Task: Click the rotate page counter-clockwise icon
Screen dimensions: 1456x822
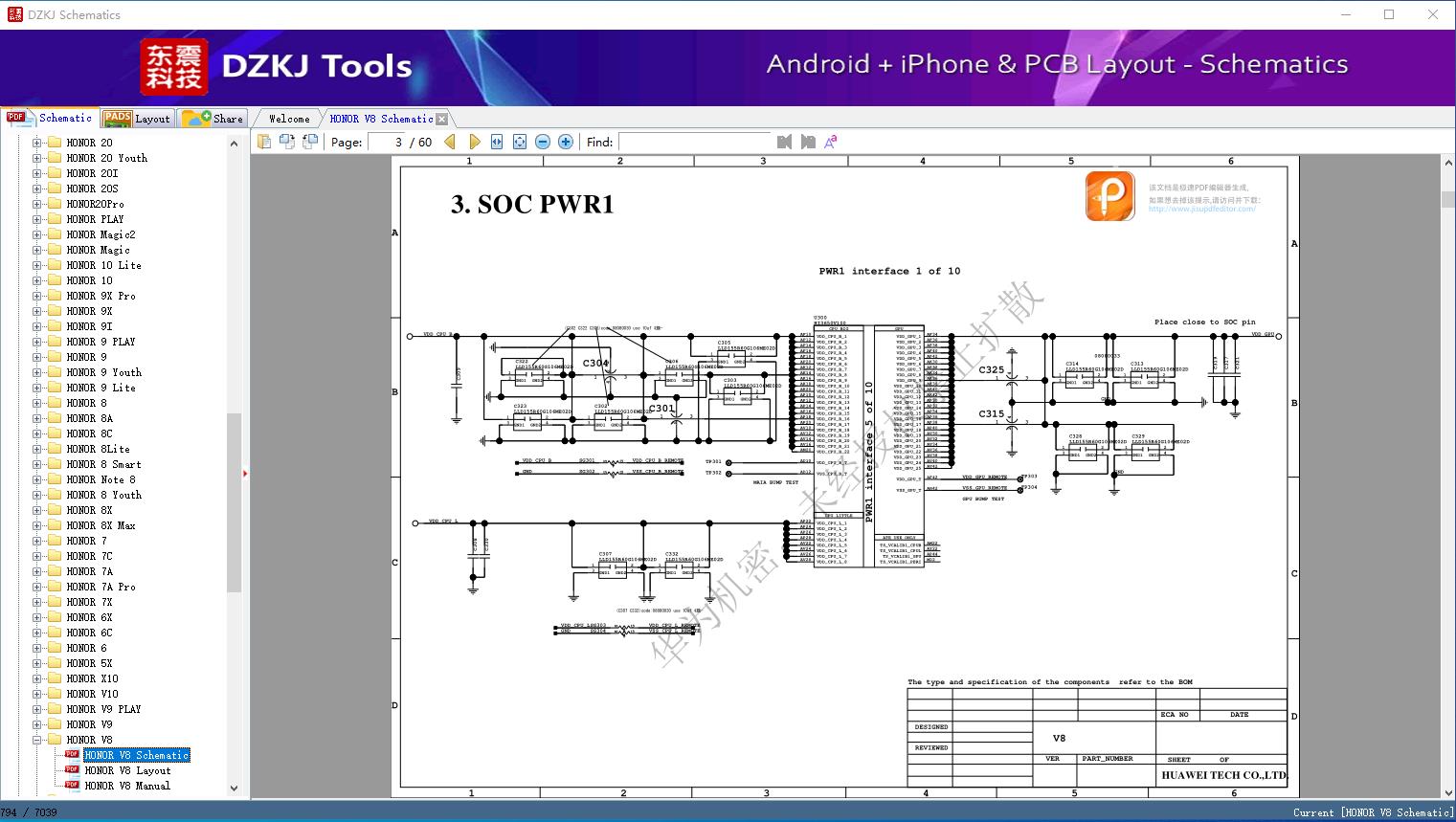Action: click(x=310, y=142)
